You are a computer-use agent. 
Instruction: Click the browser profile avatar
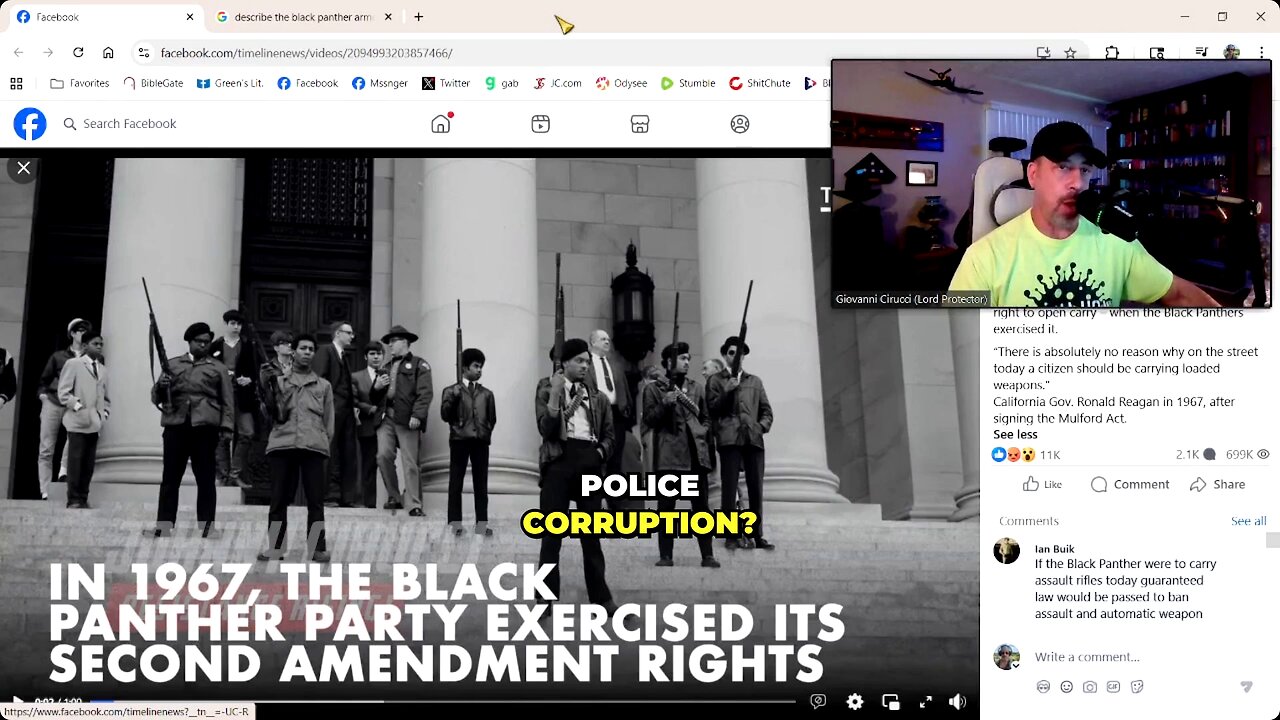point(1232,53)
